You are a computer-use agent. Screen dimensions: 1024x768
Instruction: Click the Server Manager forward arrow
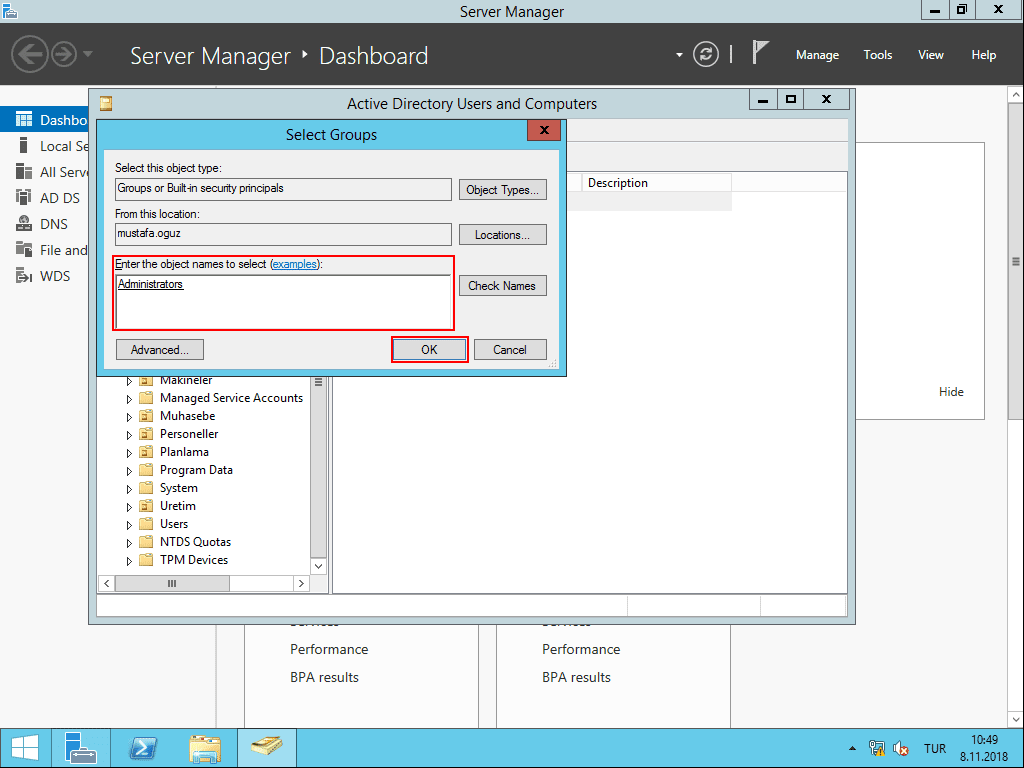click(64, 54)
